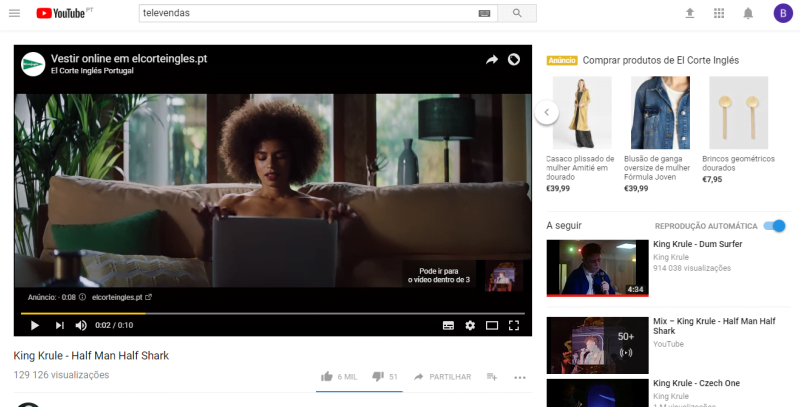This screenshot has width=800, height=407.
Task: Click the PARTILHAR share button
Action: click(x=442, y=377)
